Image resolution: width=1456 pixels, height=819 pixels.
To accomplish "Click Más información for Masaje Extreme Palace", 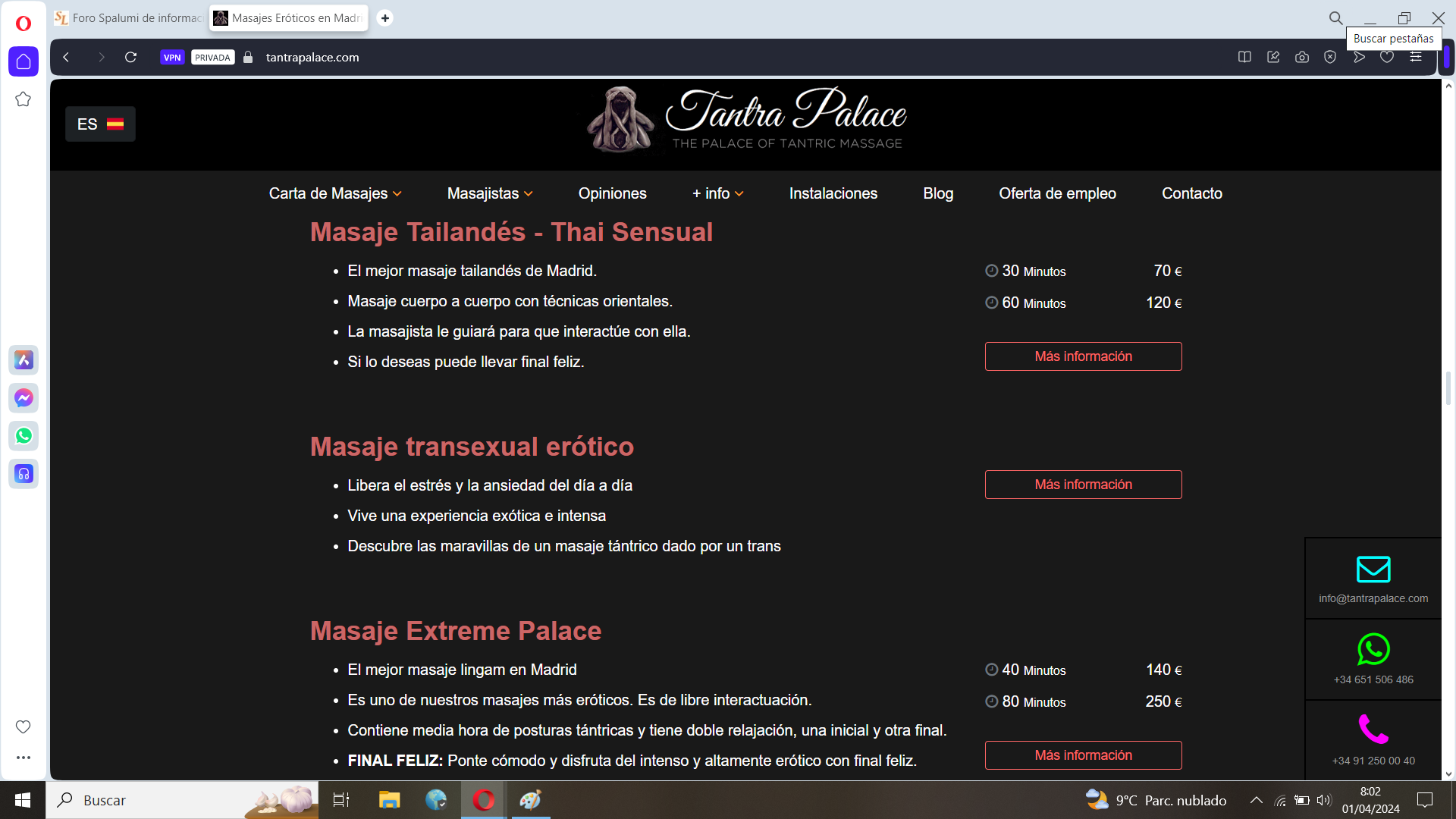I will (x=1083, y=755).
